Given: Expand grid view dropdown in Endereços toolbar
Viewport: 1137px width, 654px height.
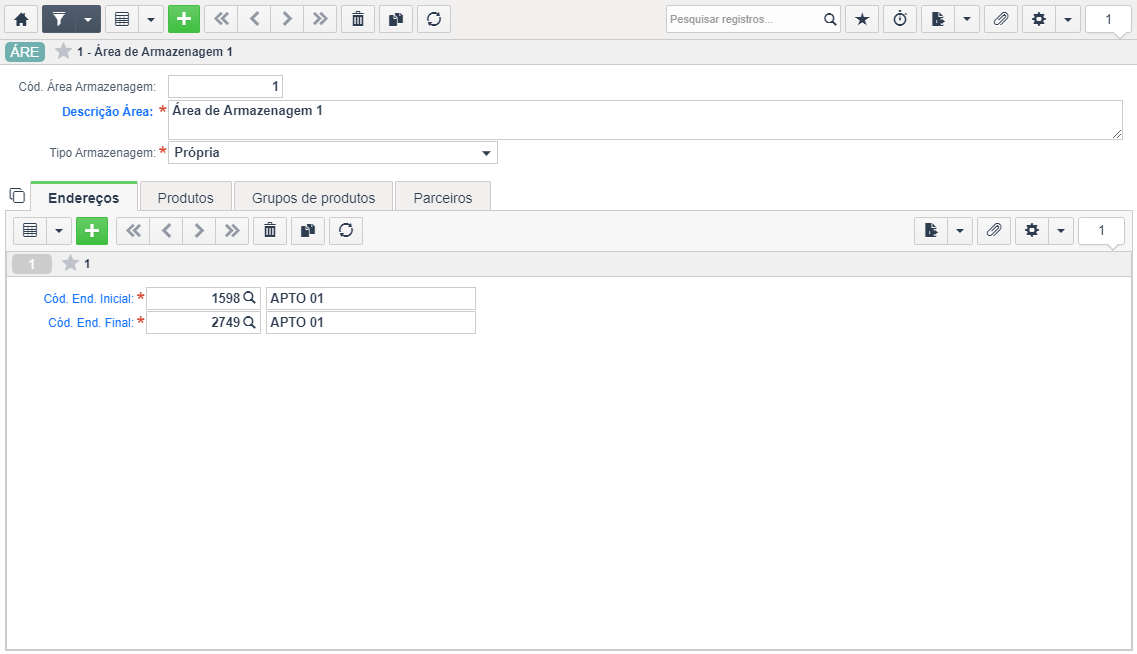Looking at the screenshot, I should point(59,231).
